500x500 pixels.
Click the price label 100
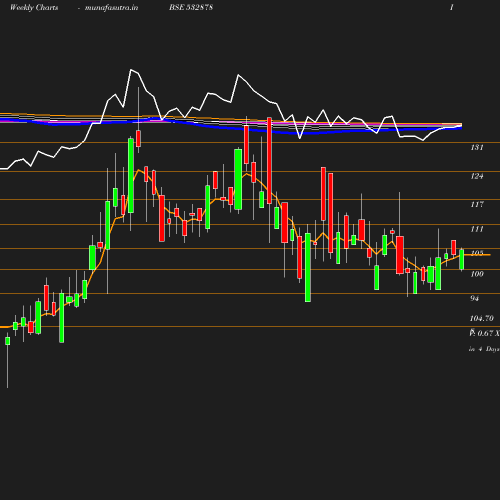(477, 274)
